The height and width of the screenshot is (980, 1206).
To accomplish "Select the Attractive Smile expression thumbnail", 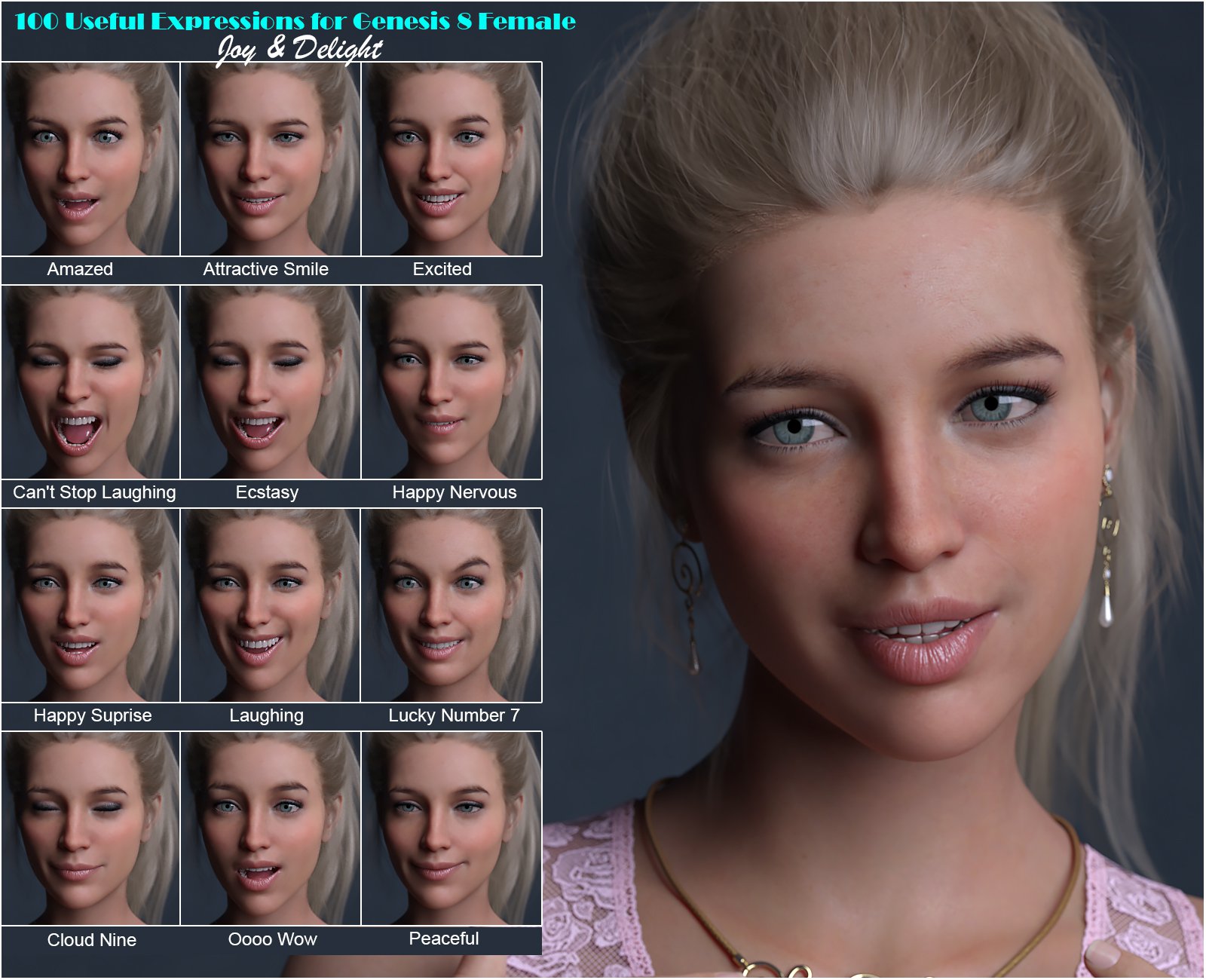I will click(271, 159).
